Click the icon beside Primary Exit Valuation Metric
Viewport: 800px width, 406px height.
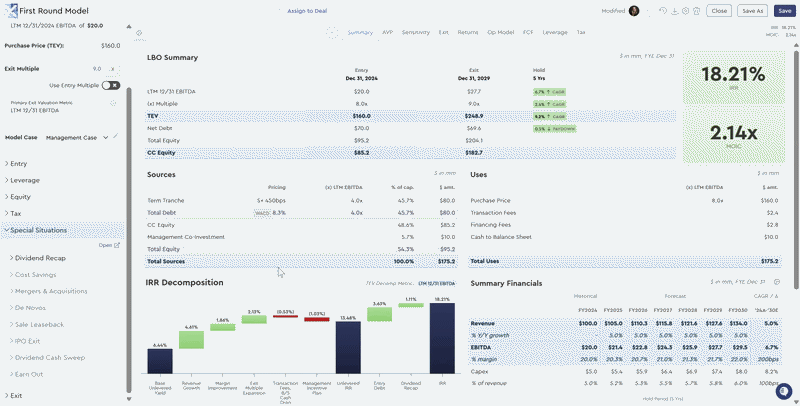point(113,103)
